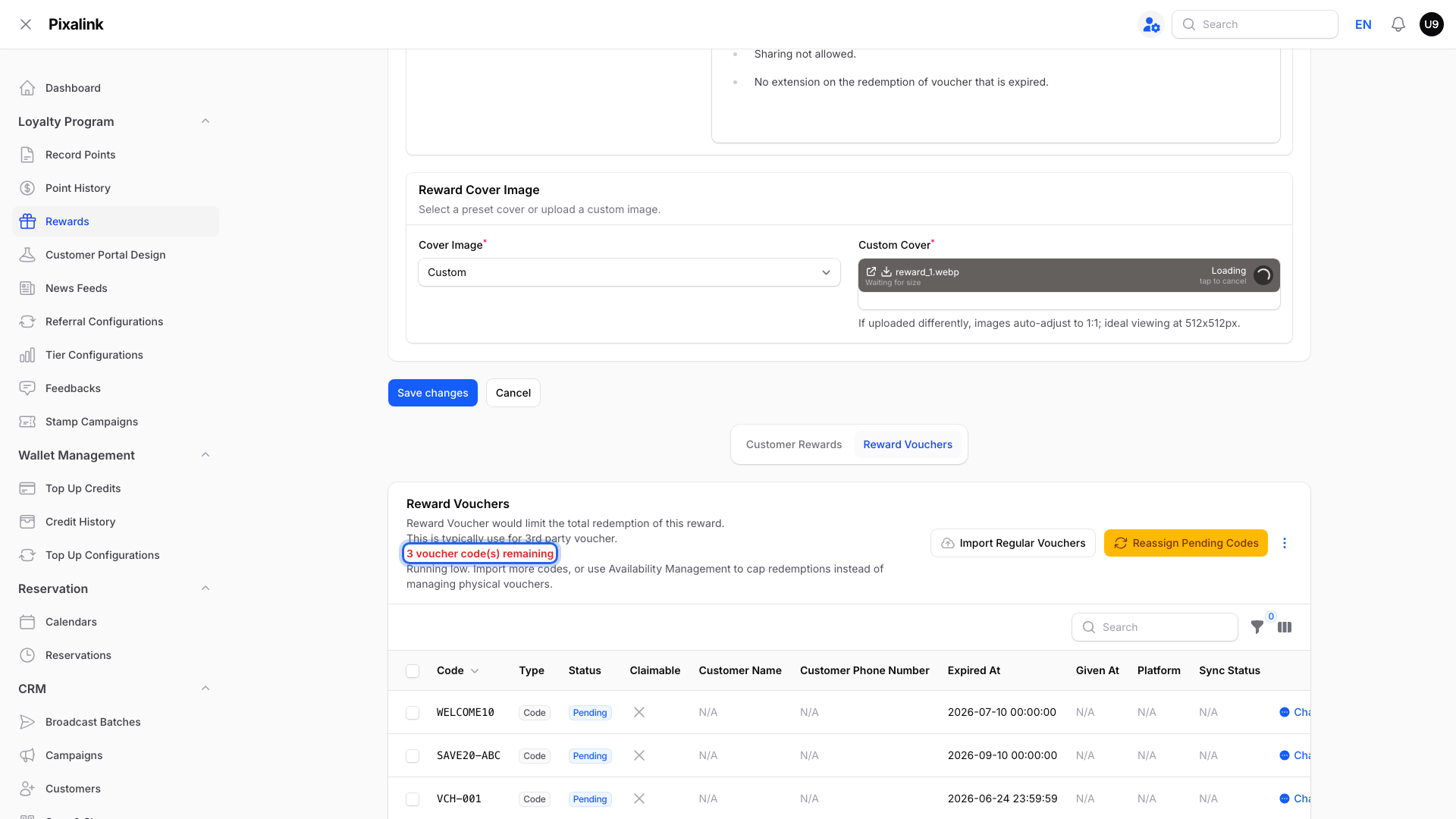Image resolution: width=1456 pixels, height=819 pixels.
Task: Select the WELCOME10 voucher checkbox
Action: tap(413, 713)
